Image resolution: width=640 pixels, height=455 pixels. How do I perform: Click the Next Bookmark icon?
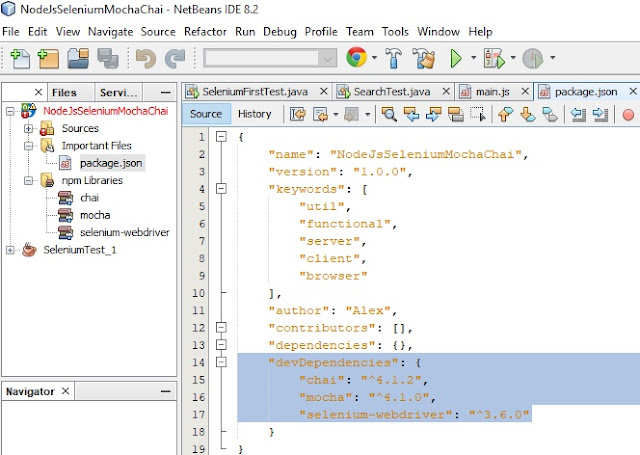(527, 115)
